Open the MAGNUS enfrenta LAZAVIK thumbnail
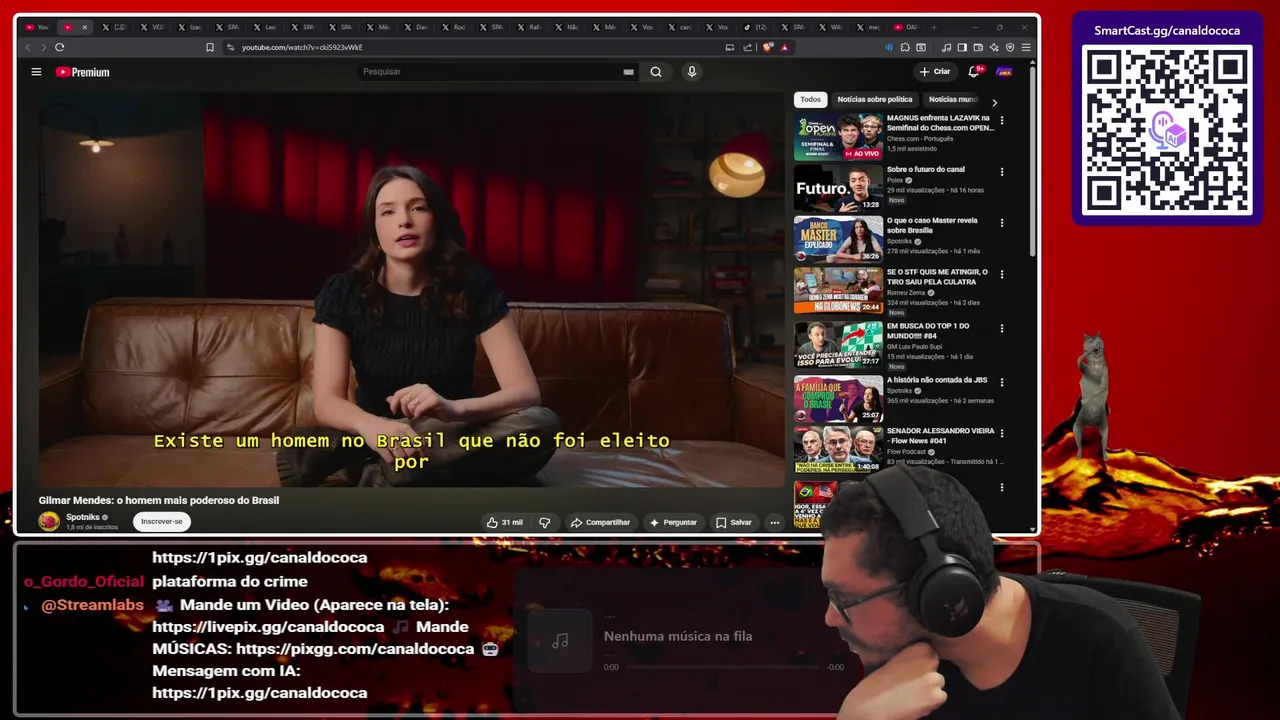1280x720 pixels. (x=838, y=137)
